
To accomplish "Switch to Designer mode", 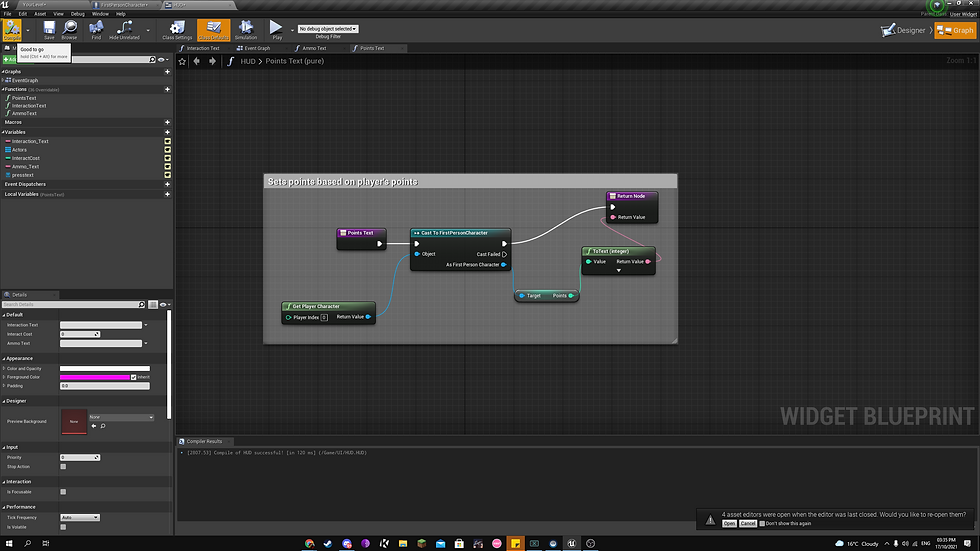I will tap(904, 30).
